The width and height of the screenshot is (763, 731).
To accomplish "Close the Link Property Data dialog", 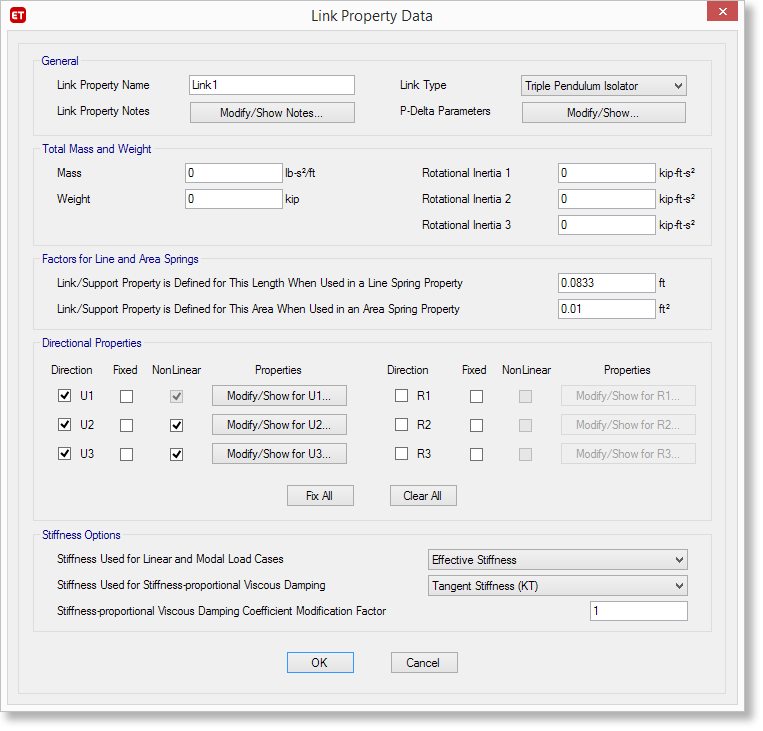I will [x=722, y=12].
